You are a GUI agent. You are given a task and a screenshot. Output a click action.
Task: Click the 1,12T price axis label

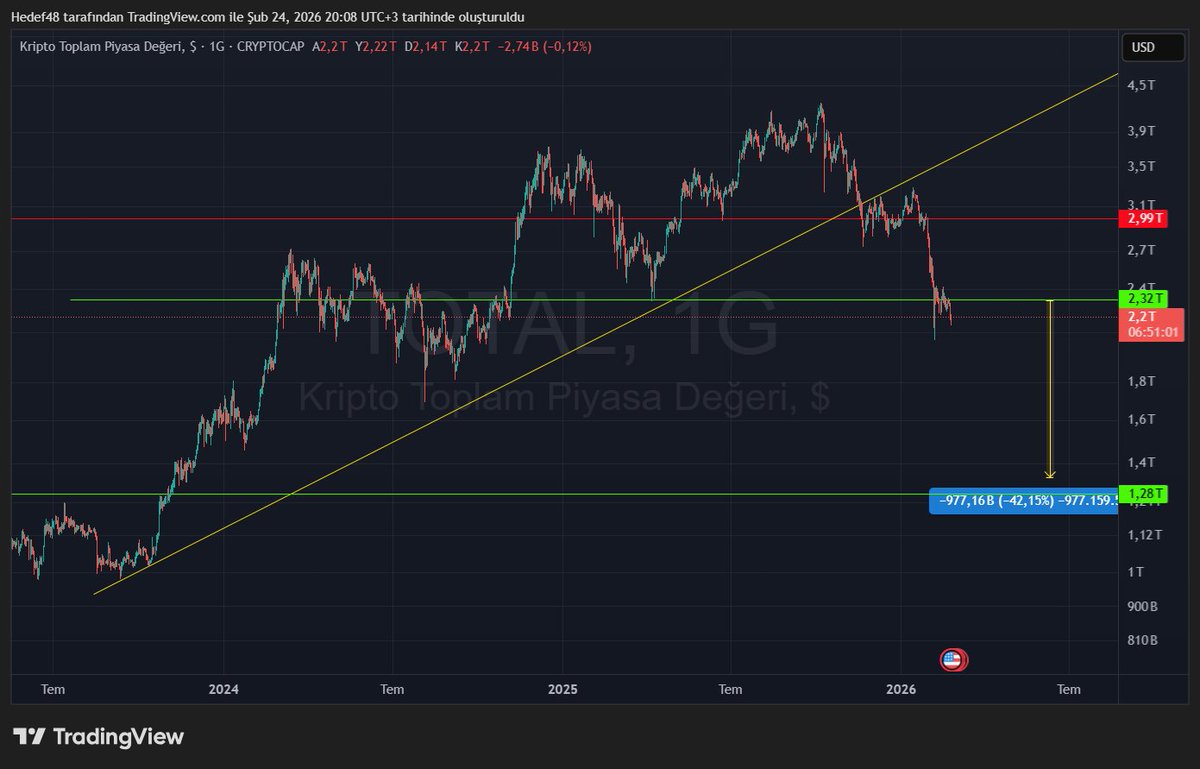point(1145,535)
